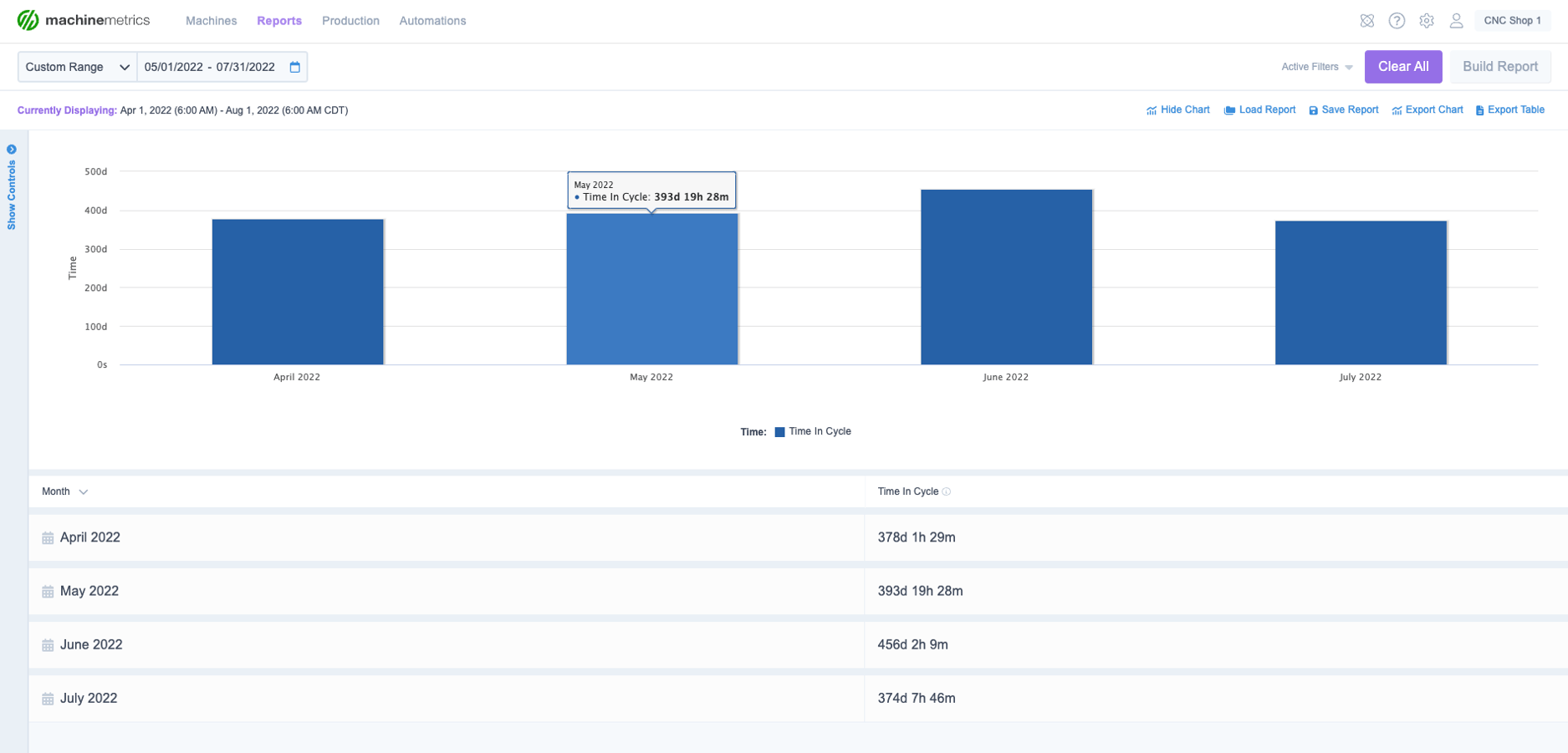Click the MachineMetrics logo icon

tap(28, 20)
